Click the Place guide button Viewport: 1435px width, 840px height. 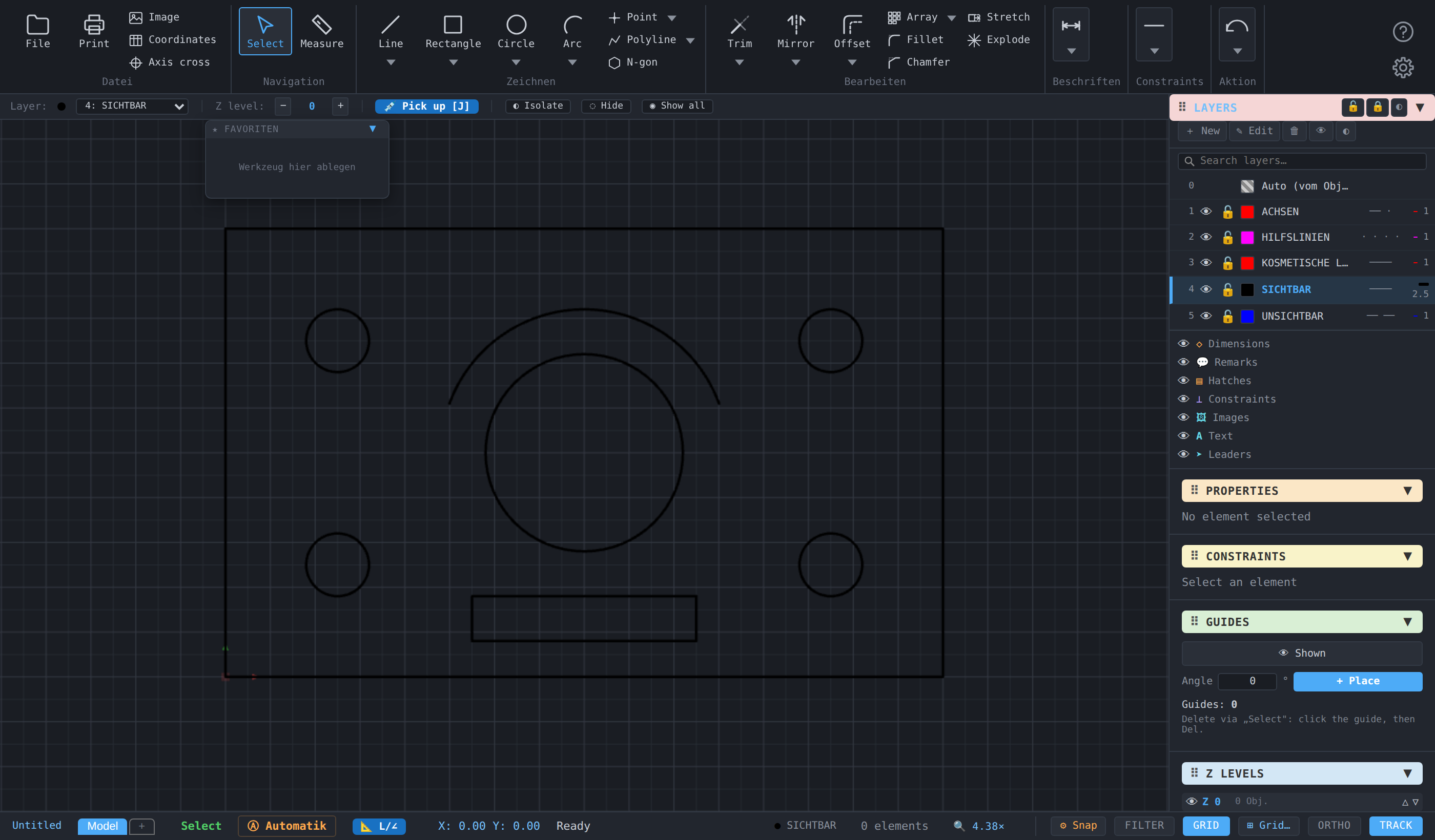click(x=1358, y=681)
